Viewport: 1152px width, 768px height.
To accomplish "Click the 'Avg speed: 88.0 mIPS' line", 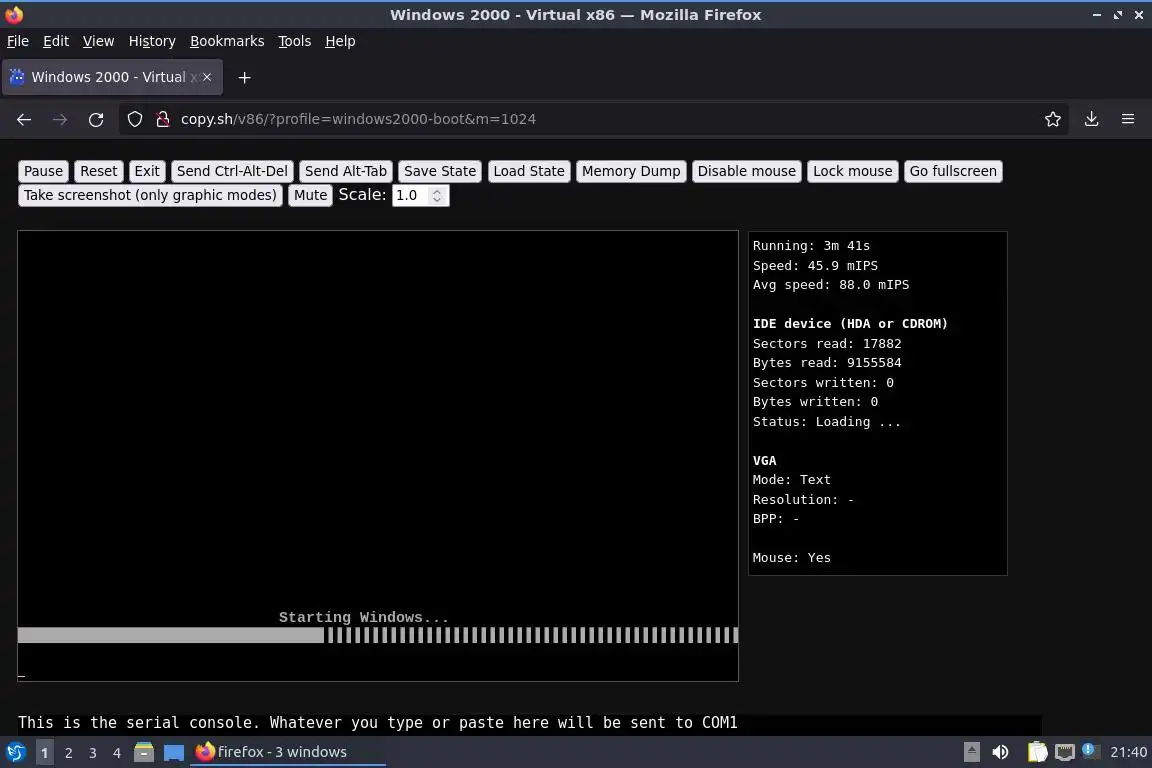I will pyautogui.click(x=830, y=285).
